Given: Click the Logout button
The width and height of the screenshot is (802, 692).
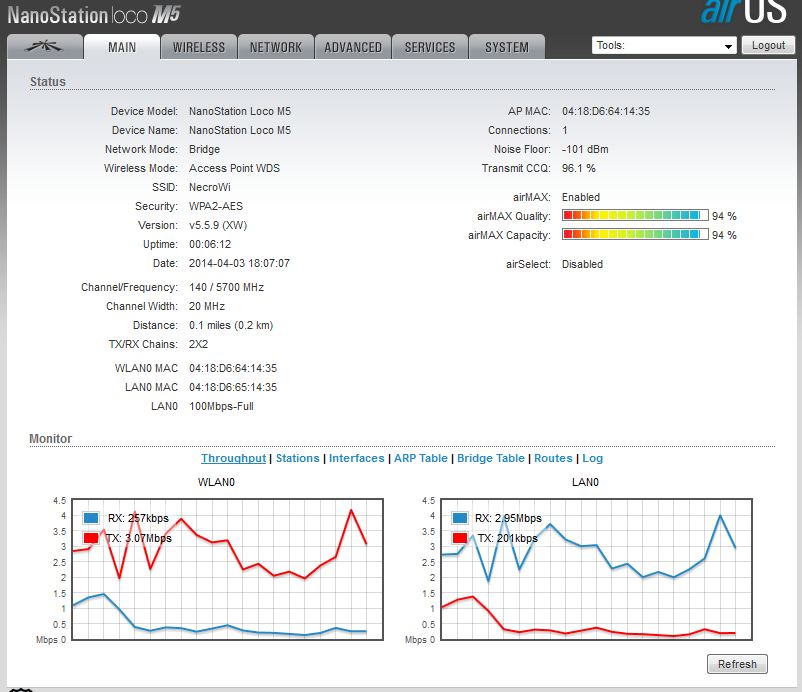Looking at the screenshot, I should coord(768,45).
